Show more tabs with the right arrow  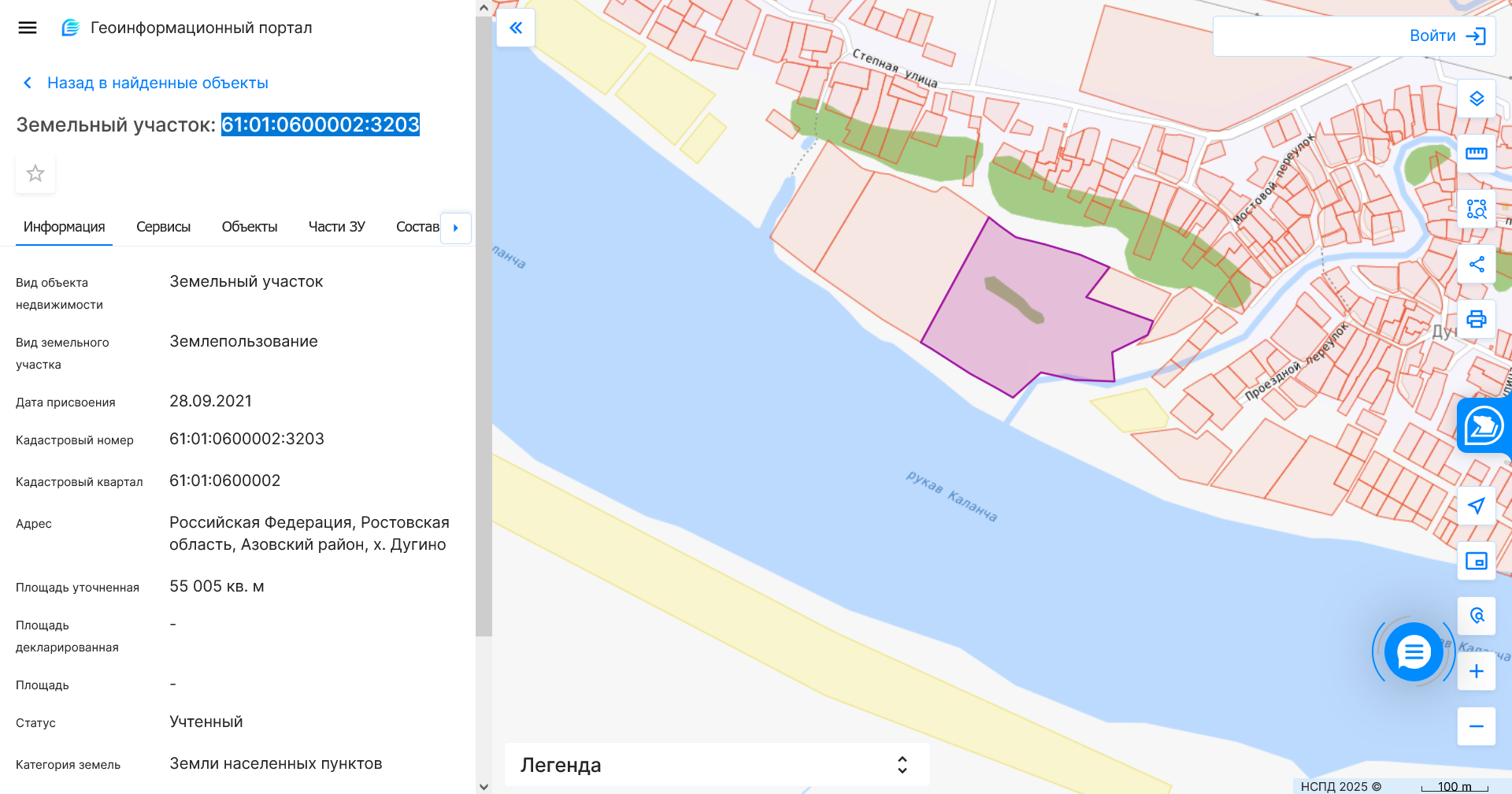pos(455,228)
